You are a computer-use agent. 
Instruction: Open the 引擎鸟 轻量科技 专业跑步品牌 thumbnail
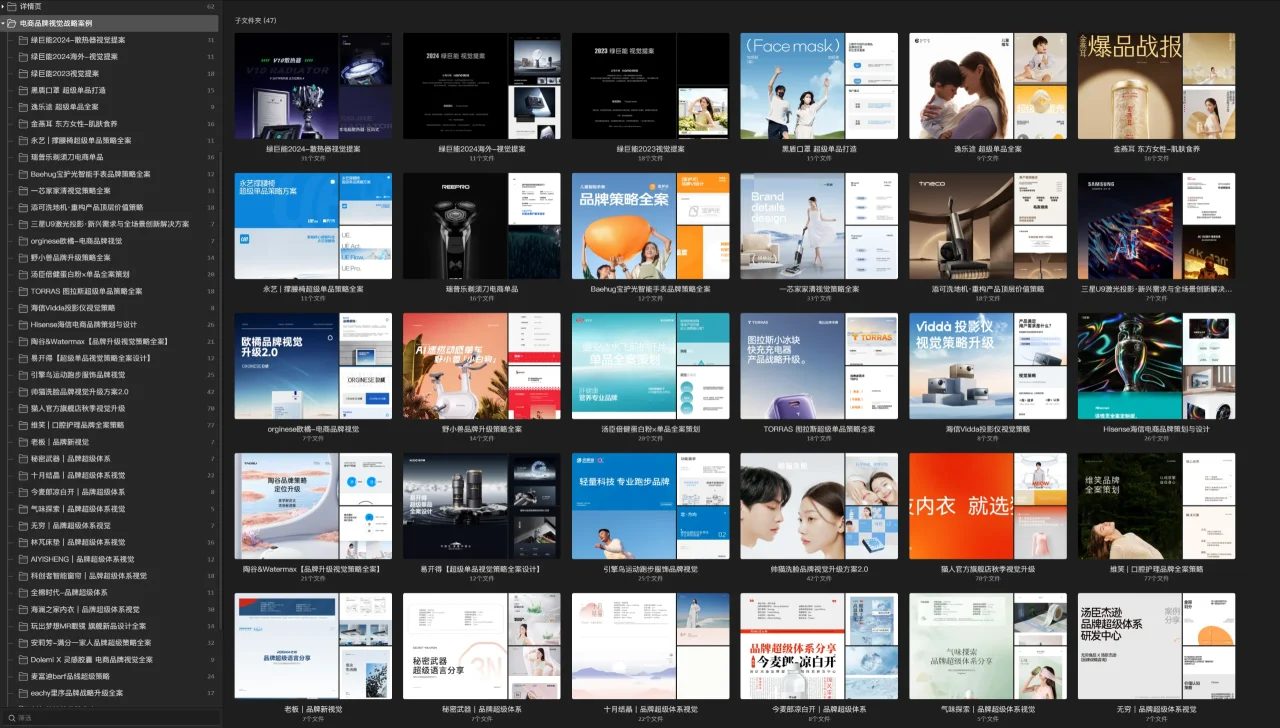650,506
